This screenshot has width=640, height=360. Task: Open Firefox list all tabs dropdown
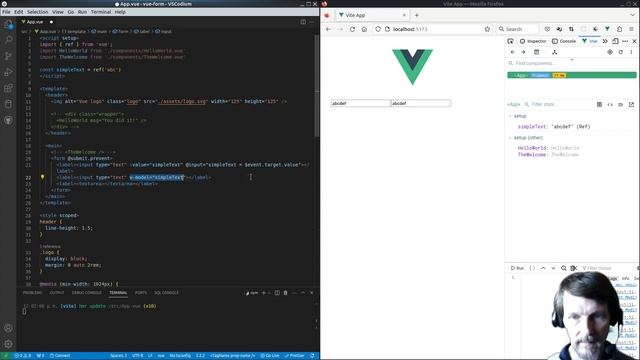632,15
